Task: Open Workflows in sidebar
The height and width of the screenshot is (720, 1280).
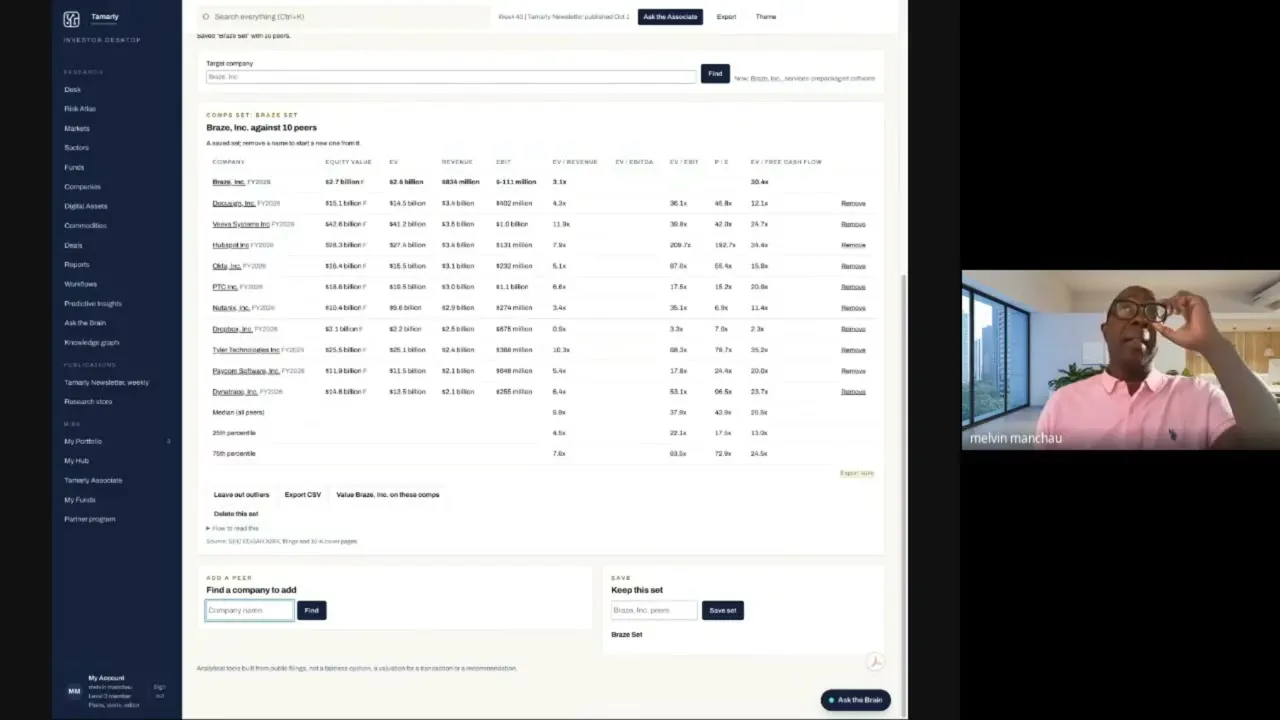Action: pyautogui.click(x=81, y=284)
